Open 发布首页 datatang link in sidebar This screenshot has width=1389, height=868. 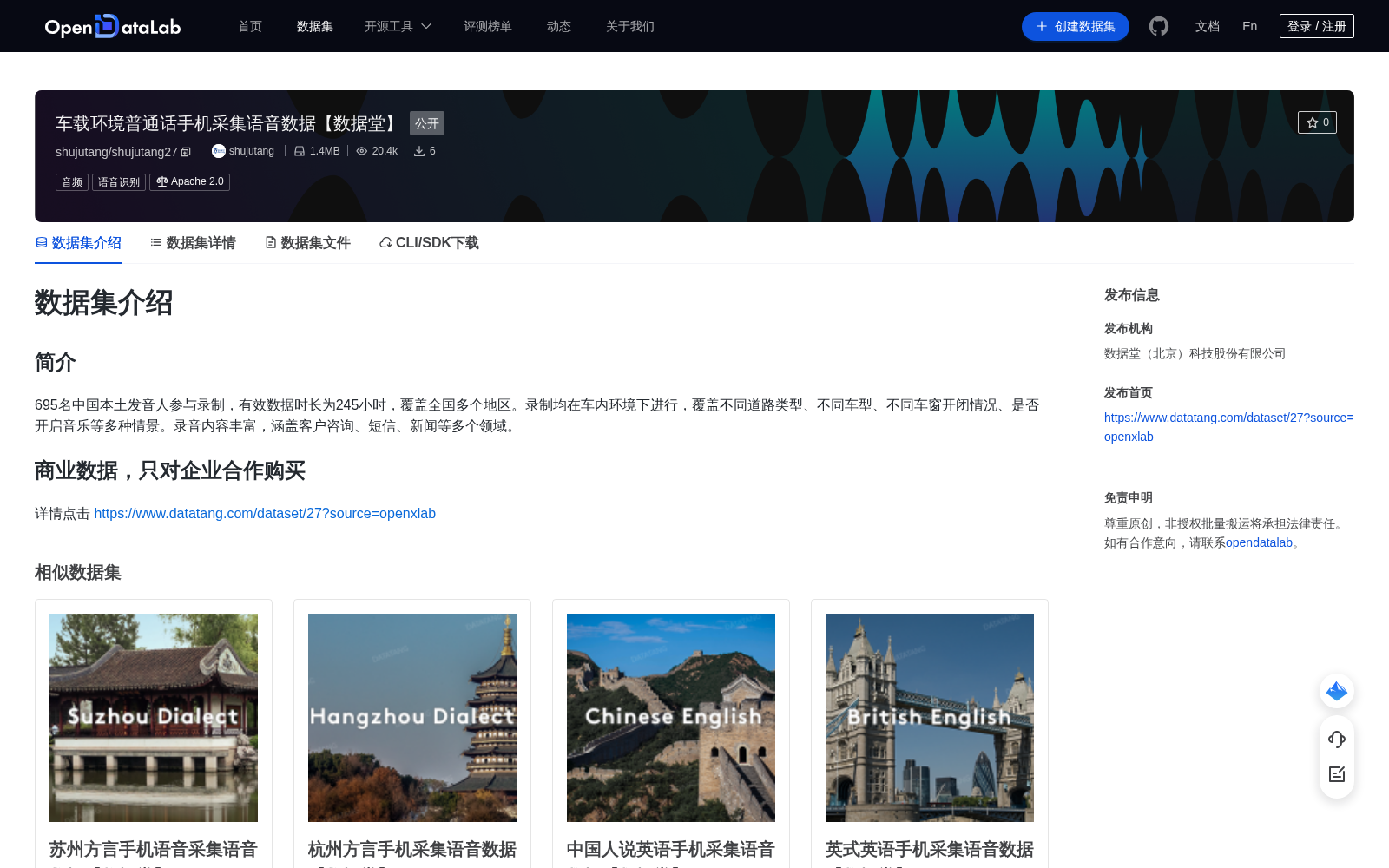1228,427
